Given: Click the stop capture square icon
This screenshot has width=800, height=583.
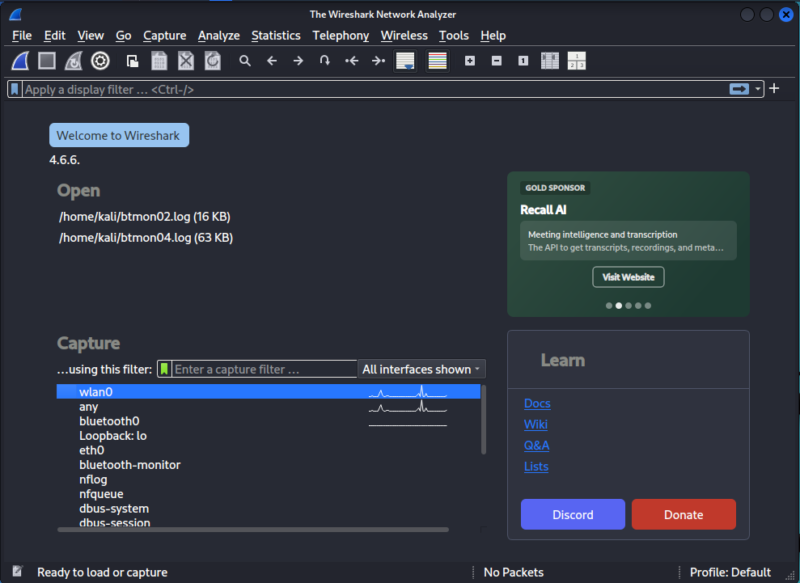Looking at the screenshot, I should point(47,61).
